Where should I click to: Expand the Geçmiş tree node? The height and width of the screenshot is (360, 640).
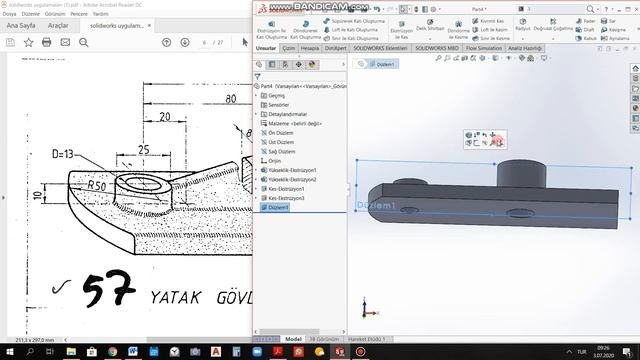257,96
